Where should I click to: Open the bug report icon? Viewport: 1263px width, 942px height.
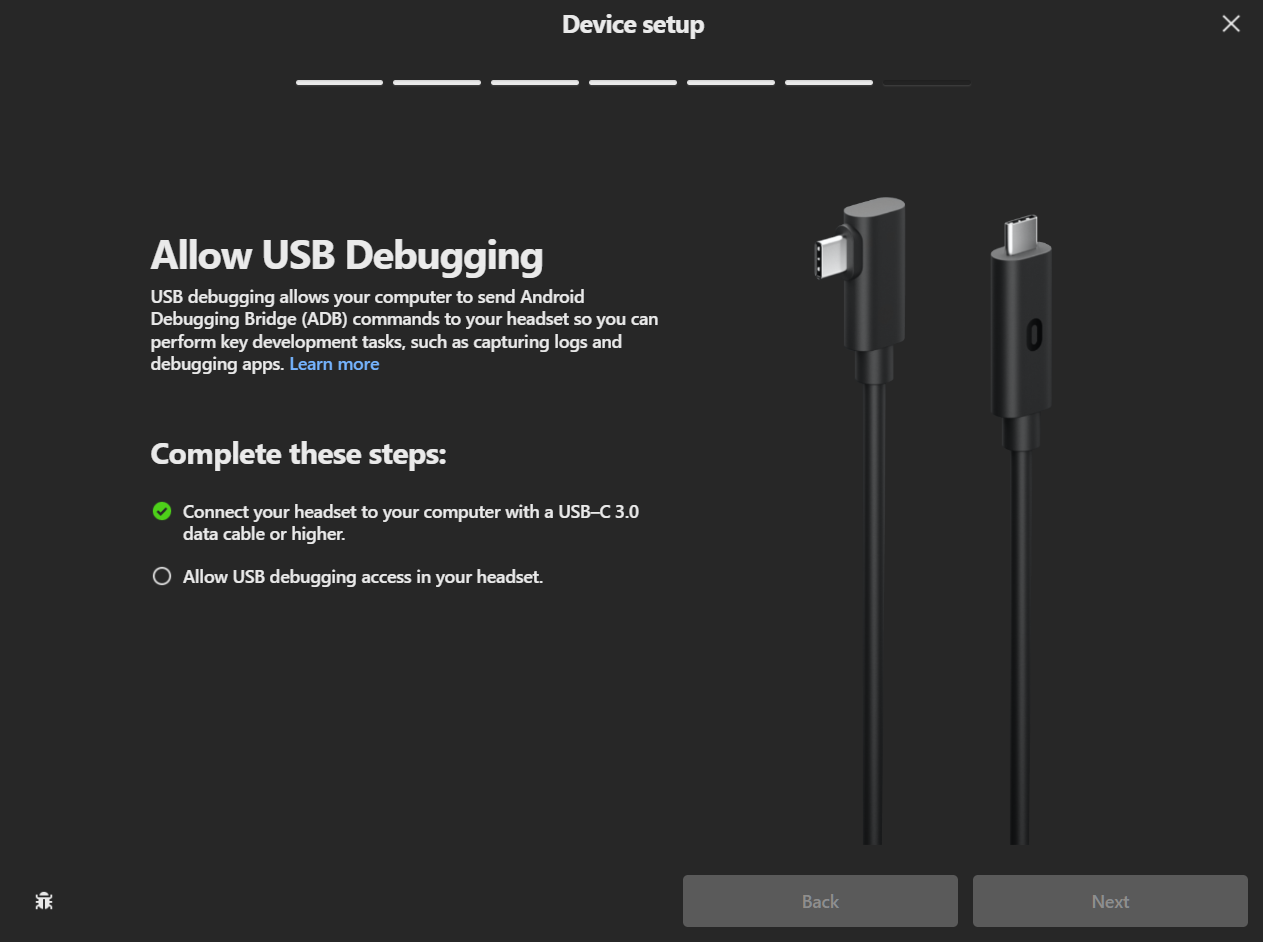(44, 901)
